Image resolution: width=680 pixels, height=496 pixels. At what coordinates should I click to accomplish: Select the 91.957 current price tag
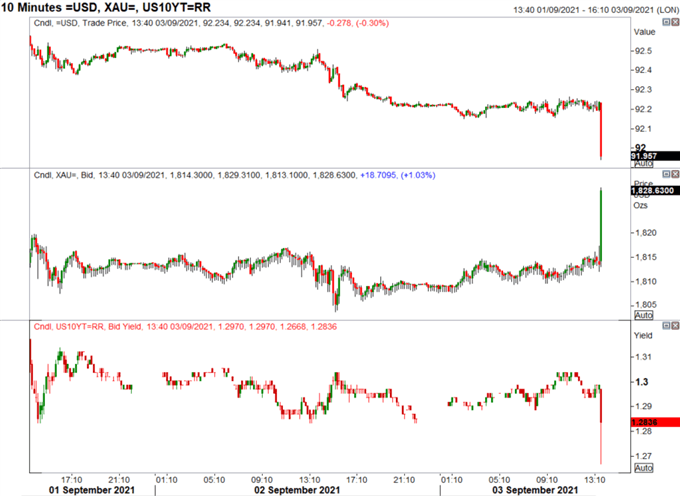tap(655, 156)
